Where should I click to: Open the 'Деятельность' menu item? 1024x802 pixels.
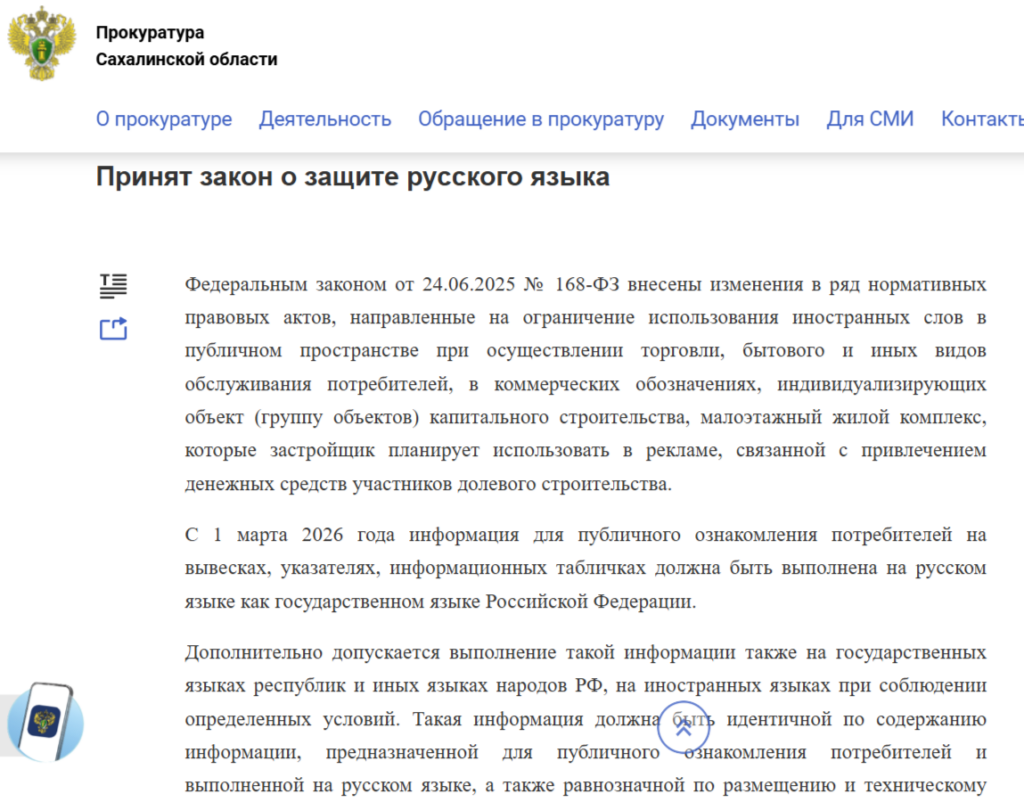pos(325,119)
